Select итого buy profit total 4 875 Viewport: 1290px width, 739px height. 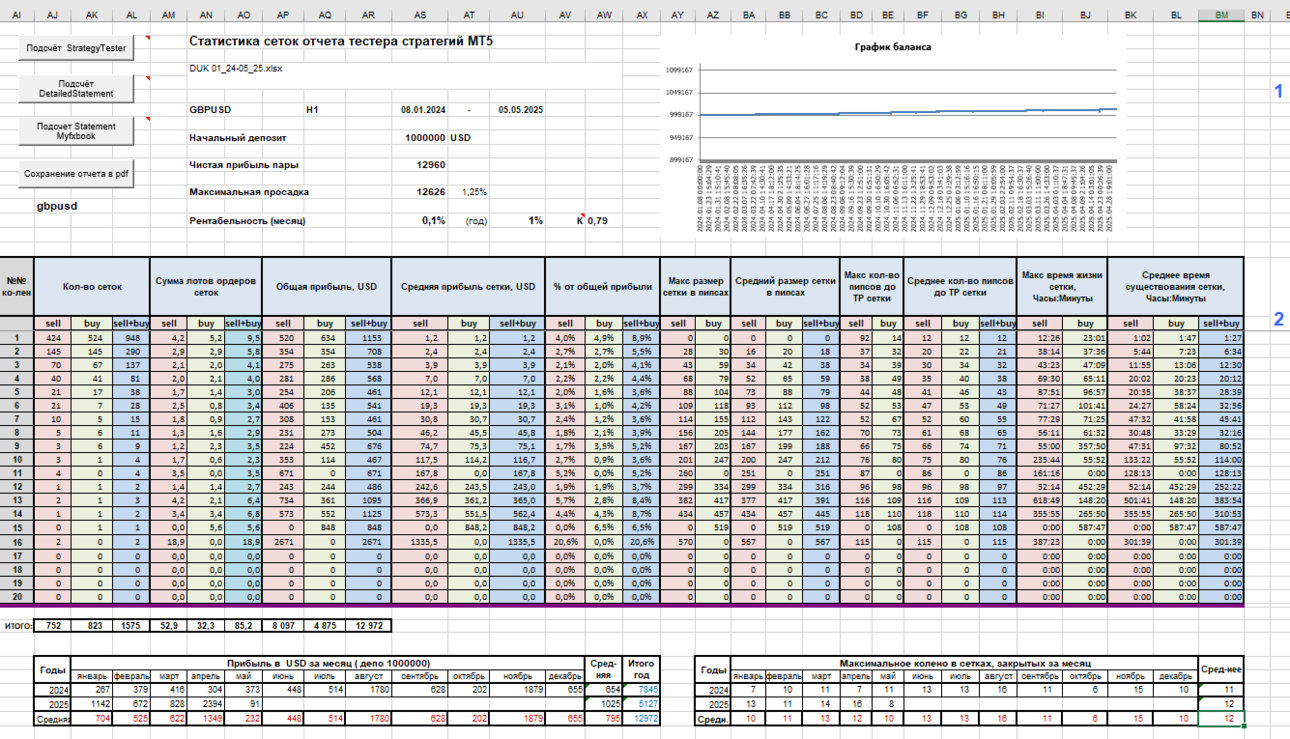(325, 625)
